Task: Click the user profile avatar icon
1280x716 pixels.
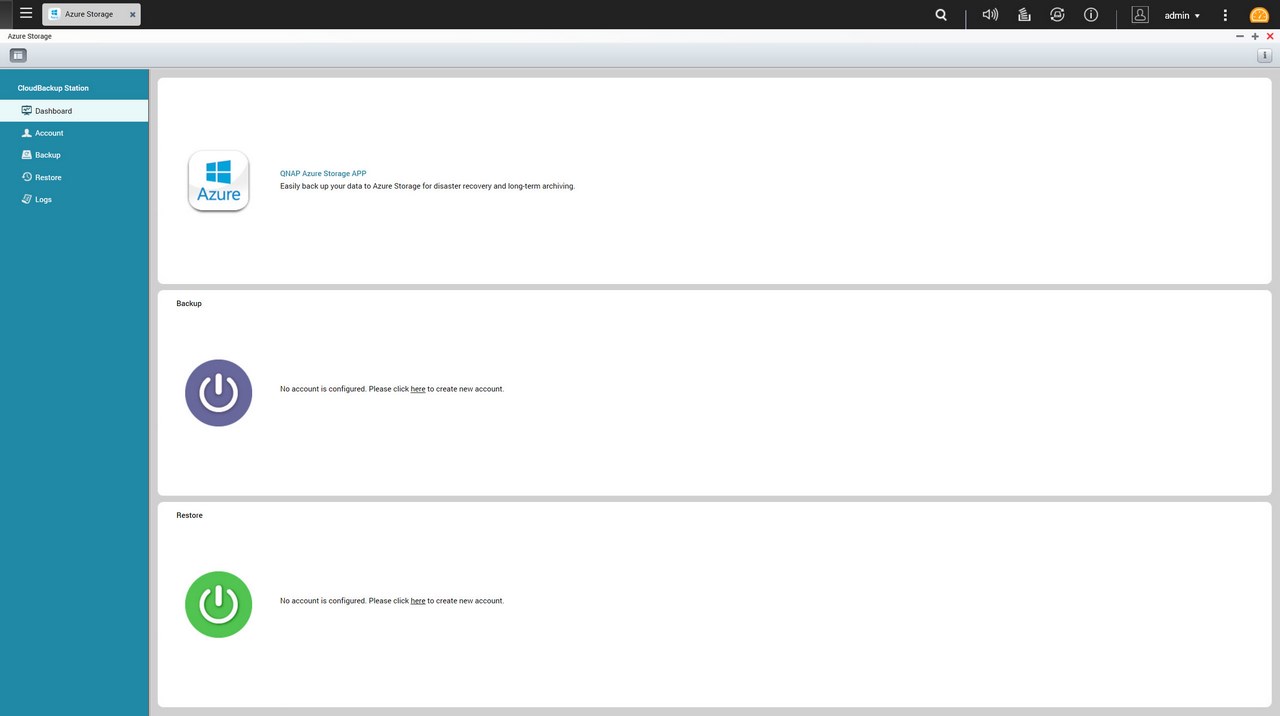Action: (x=1140, y=15)
